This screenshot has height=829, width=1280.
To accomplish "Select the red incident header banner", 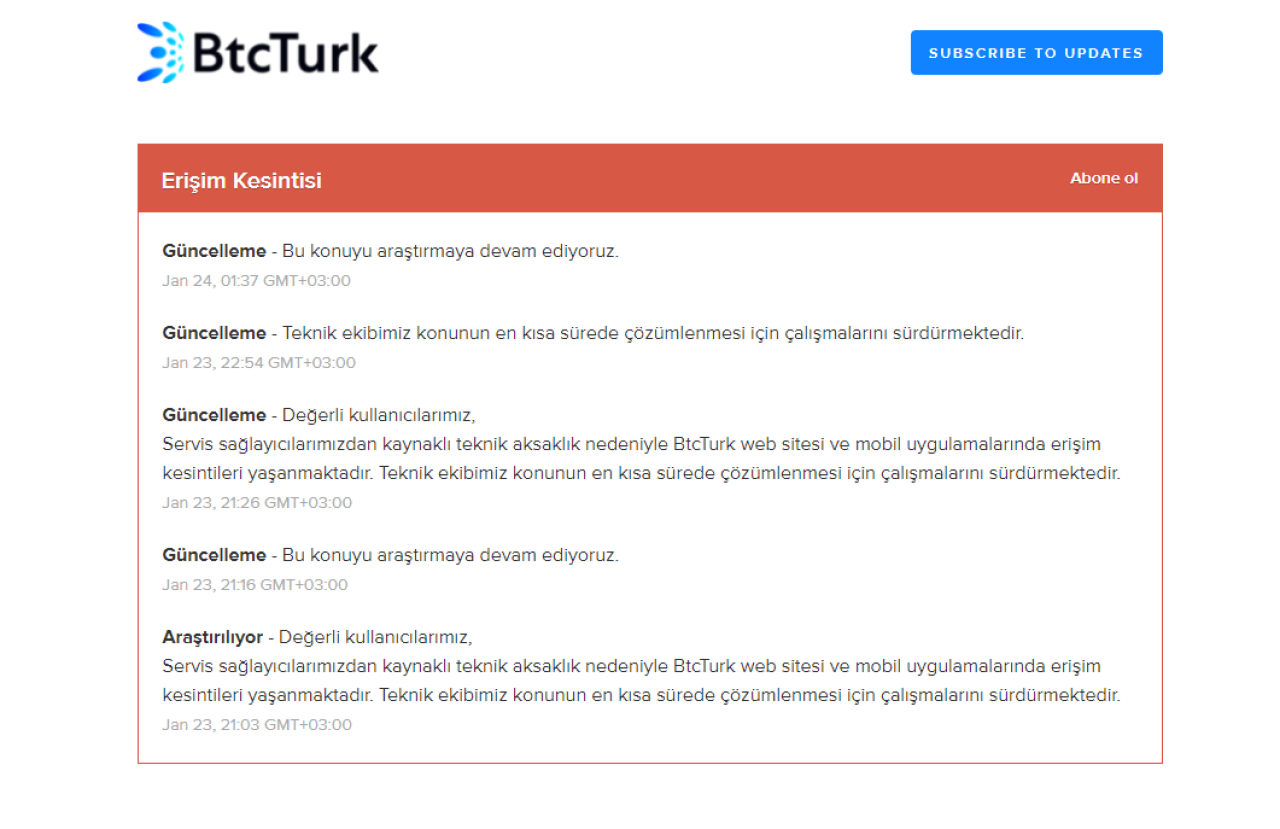I will (650, 178).
